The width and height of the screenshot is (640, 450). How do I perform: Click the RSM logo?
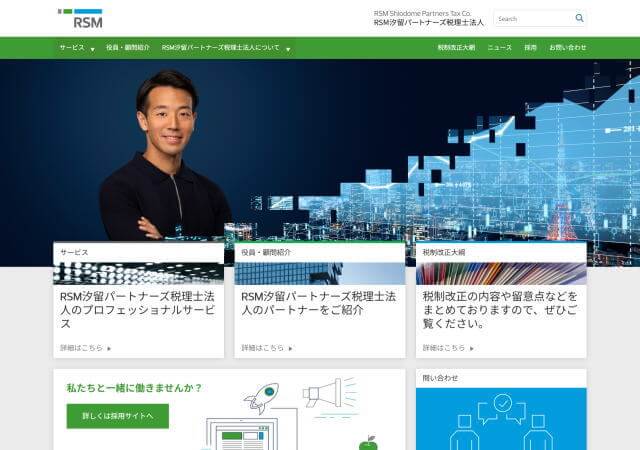(80, 19)
